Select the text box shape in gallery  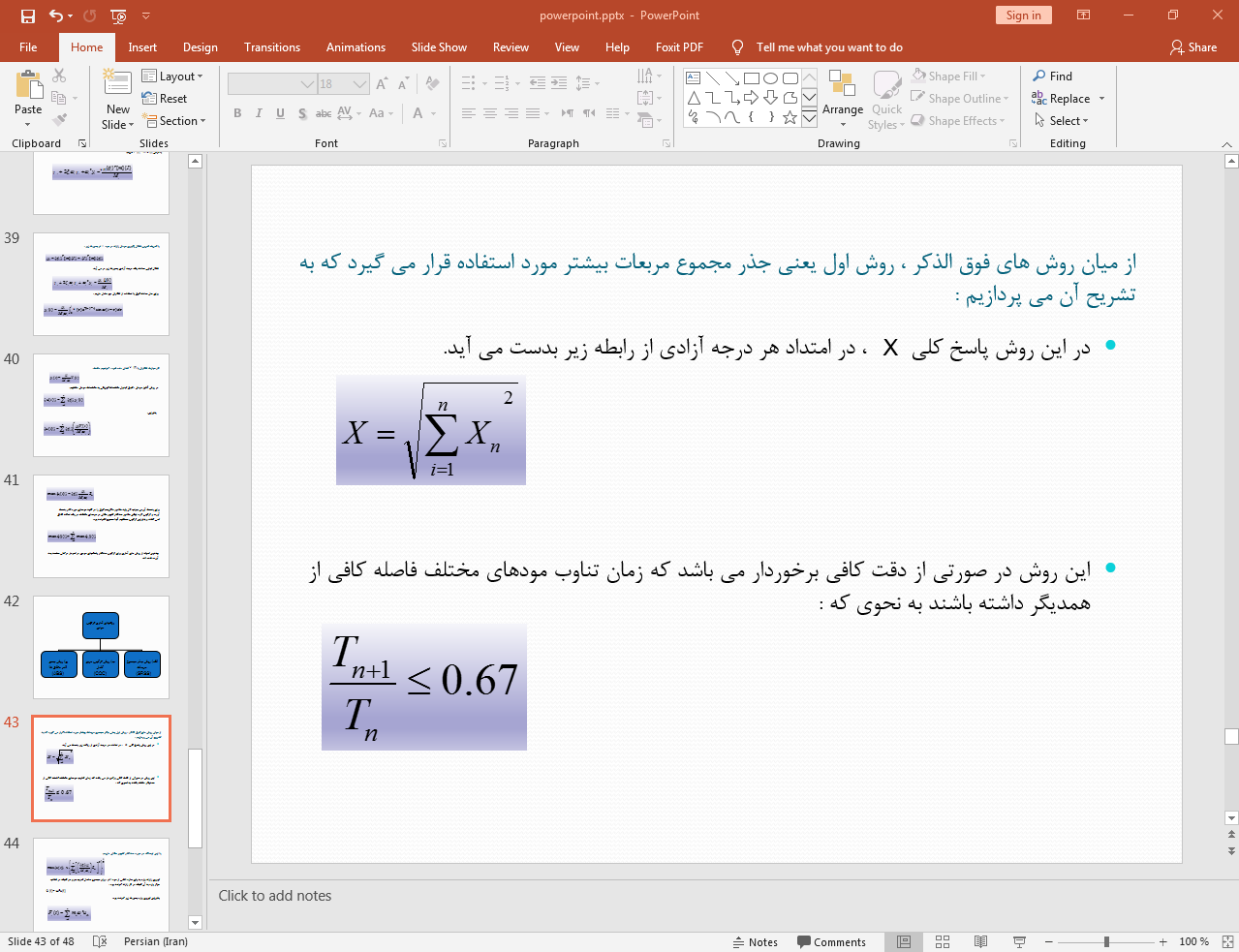(693, 78)
